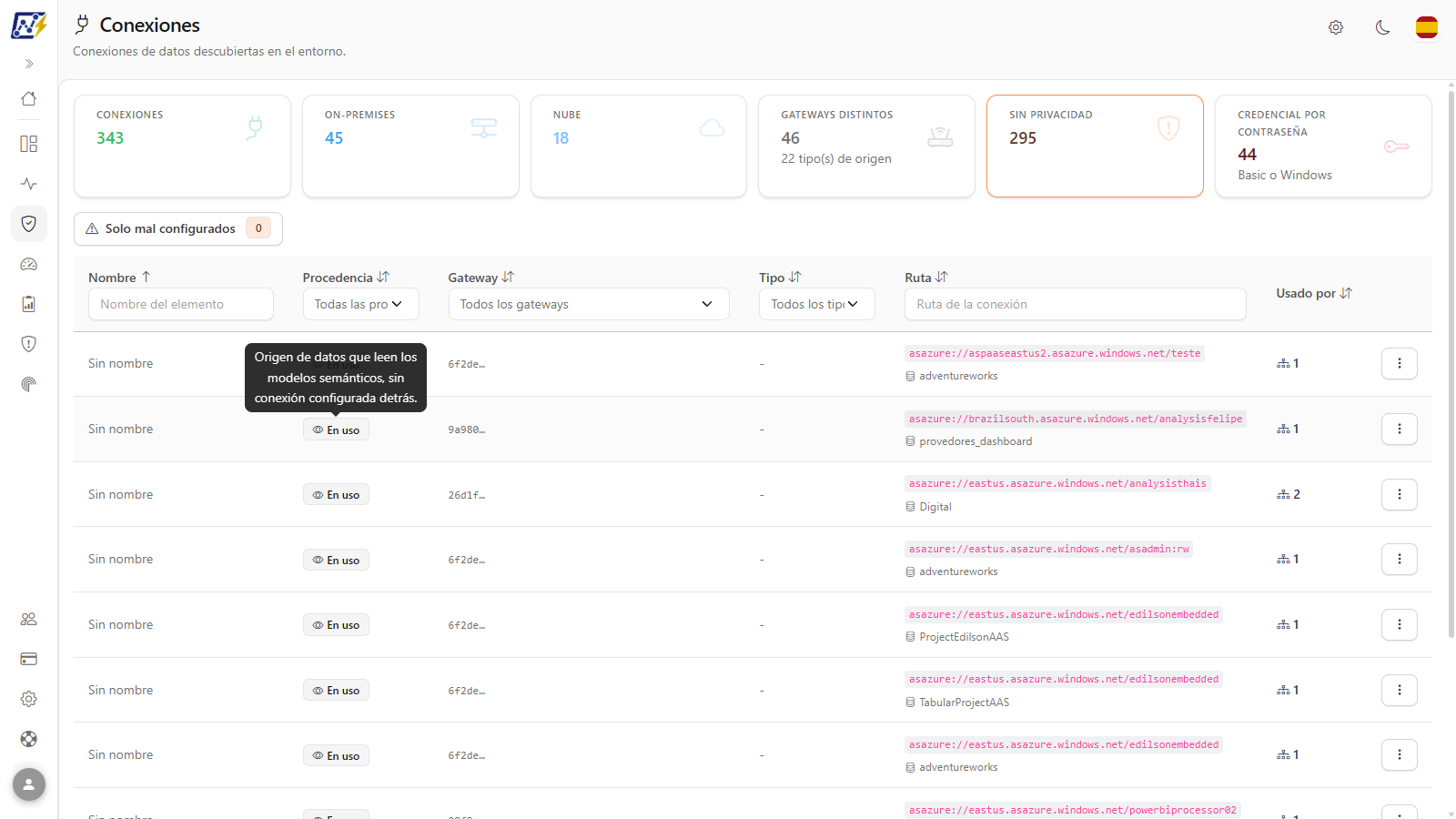Open the report document icon in sidebar
Viewport: 1456px width, 819px height.
click(x=29, y=304)
